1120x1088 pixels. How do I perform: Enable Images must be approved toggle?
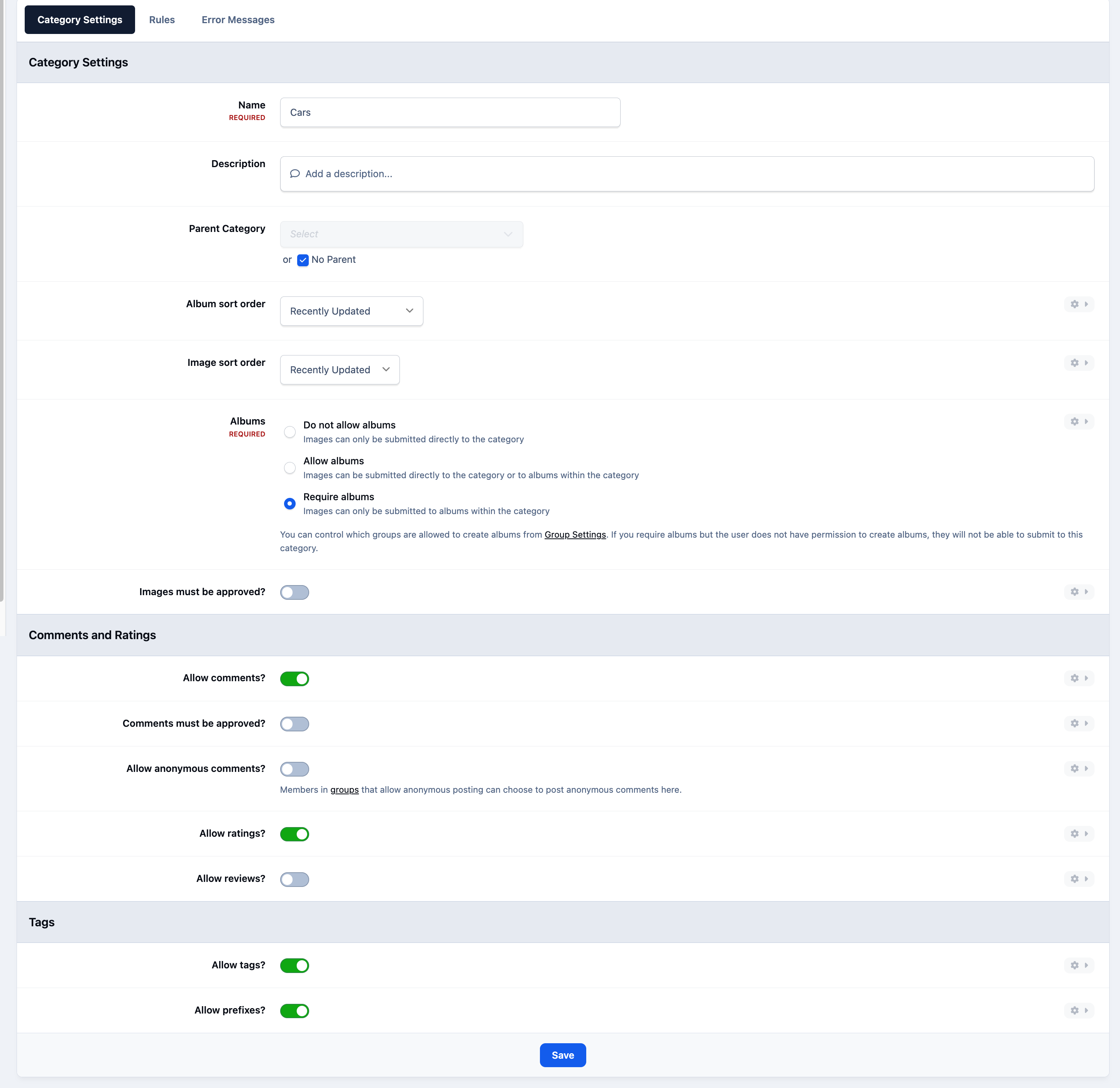(x=294, y=592)
